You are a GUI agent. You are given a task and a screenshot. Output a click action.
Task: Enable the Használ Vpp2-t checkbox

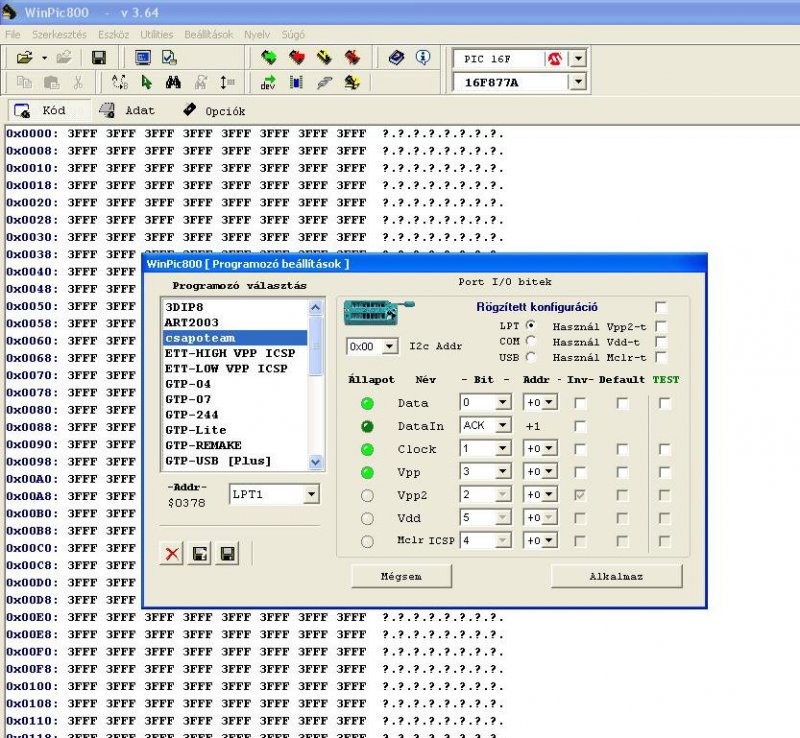coord(661,326)
